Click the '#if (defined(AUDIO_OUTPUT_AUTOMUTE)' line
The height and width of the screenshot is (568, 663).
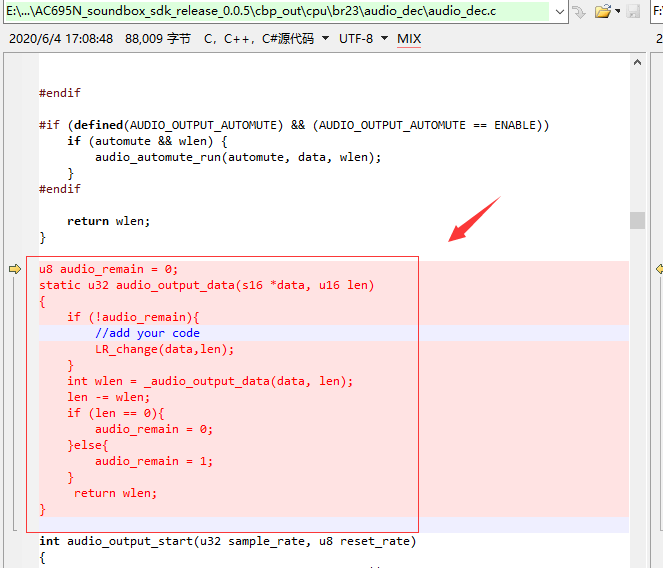pos(294,125)
